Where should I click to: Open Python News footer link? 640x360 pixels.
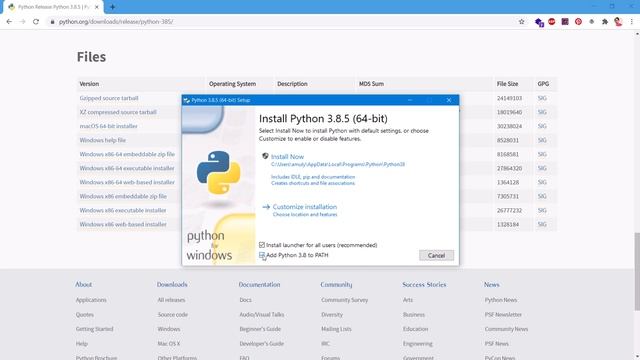click(501, 300)
